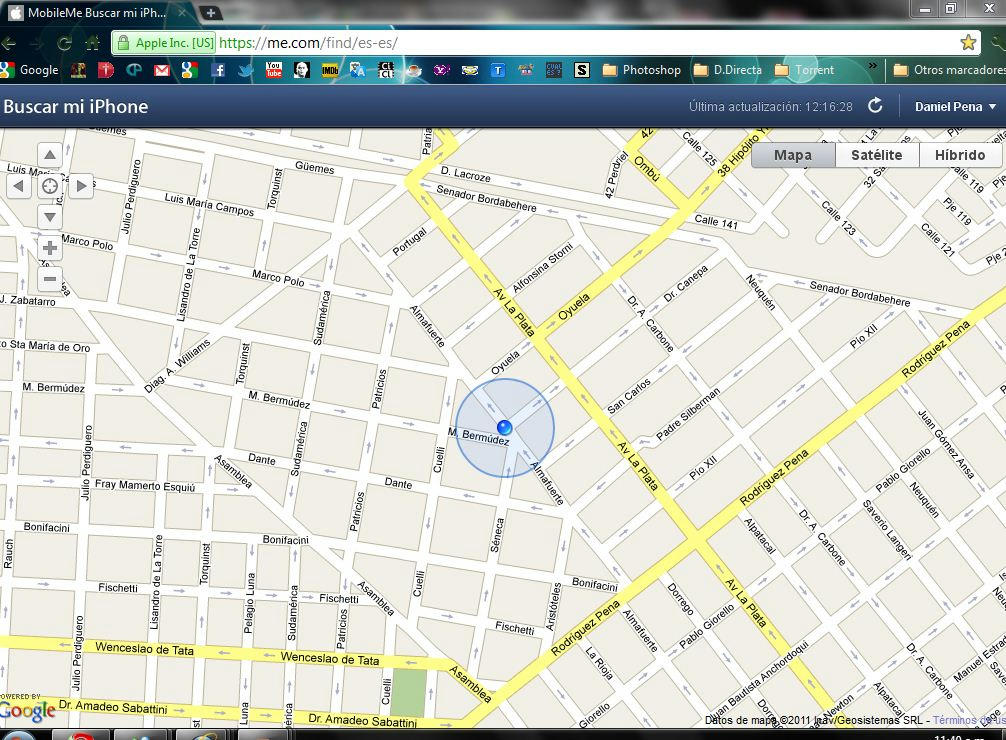The width and height of the screenshot is (1006, 740).
Task: Open the Google bookmark
Action: (x=30, y=70)
